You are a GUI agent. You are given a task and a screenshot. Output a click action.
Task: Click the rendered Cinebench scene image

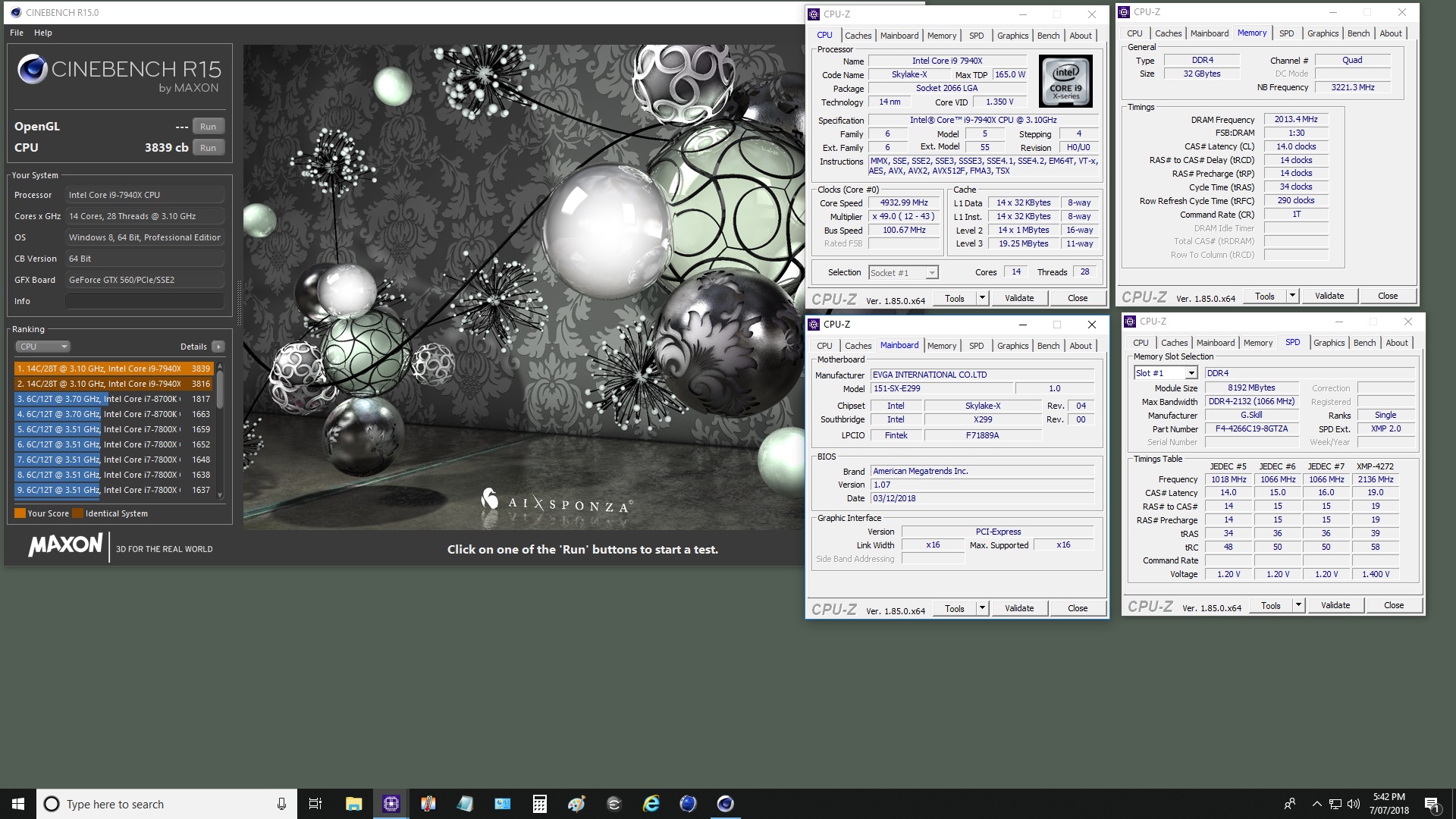pyautogui.click(x=523, y=287)
